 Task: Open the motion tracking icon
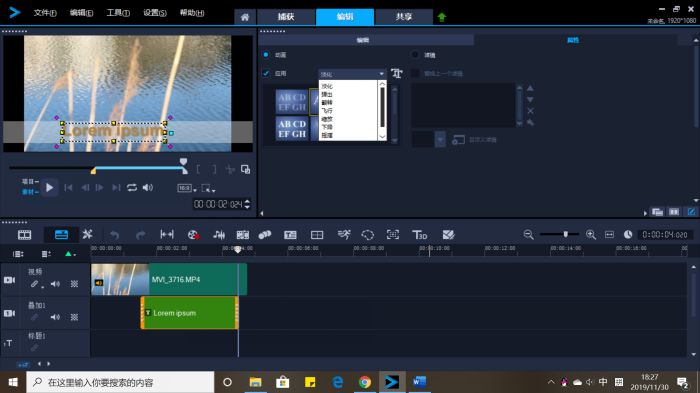pyautogui.click(x=265, y=234)
